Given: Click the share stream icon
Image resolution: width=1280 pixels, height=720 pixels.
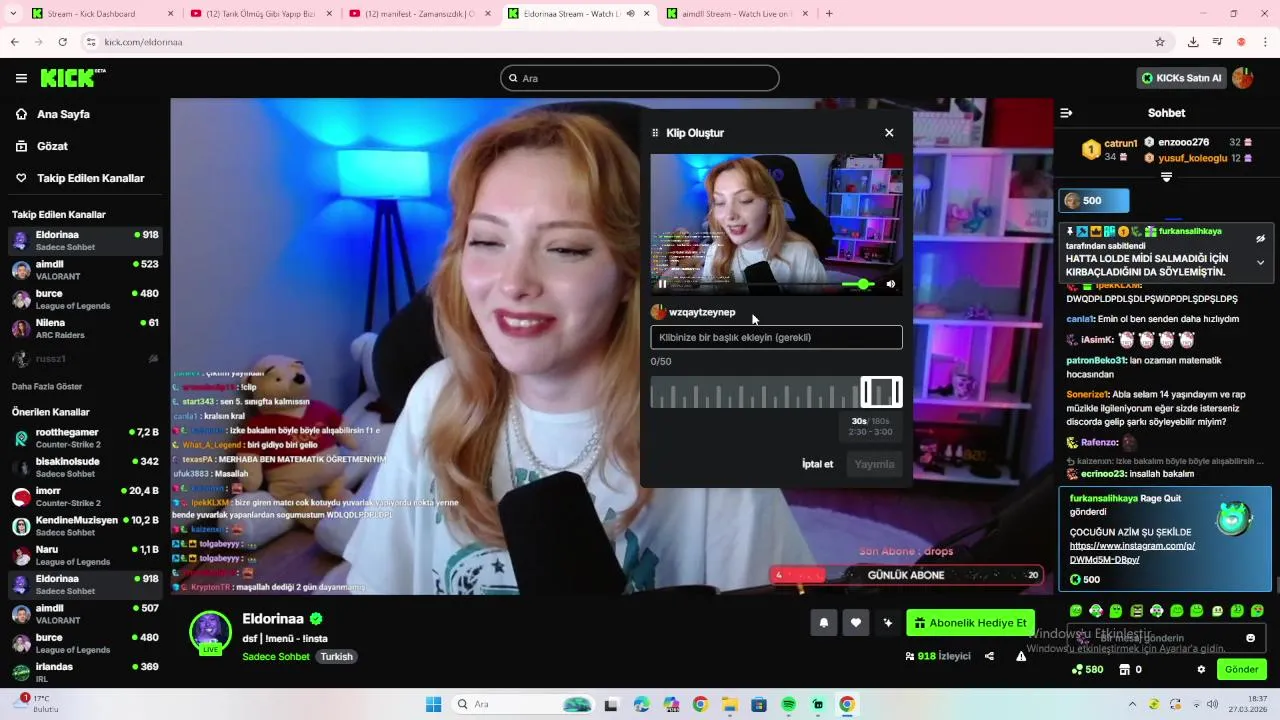Looking at the screenshot, I should click(989, 656).
